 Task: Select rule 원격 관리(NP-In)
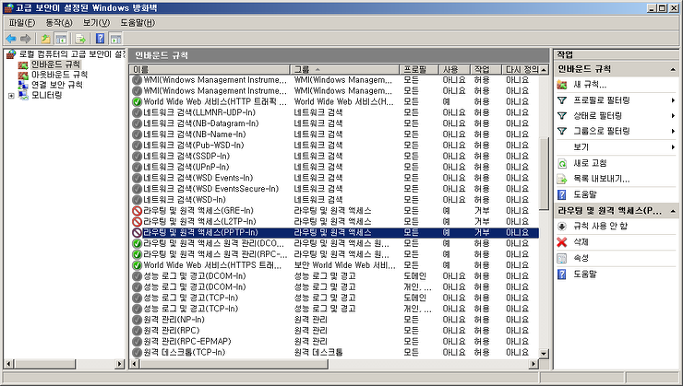coord(174,320)
